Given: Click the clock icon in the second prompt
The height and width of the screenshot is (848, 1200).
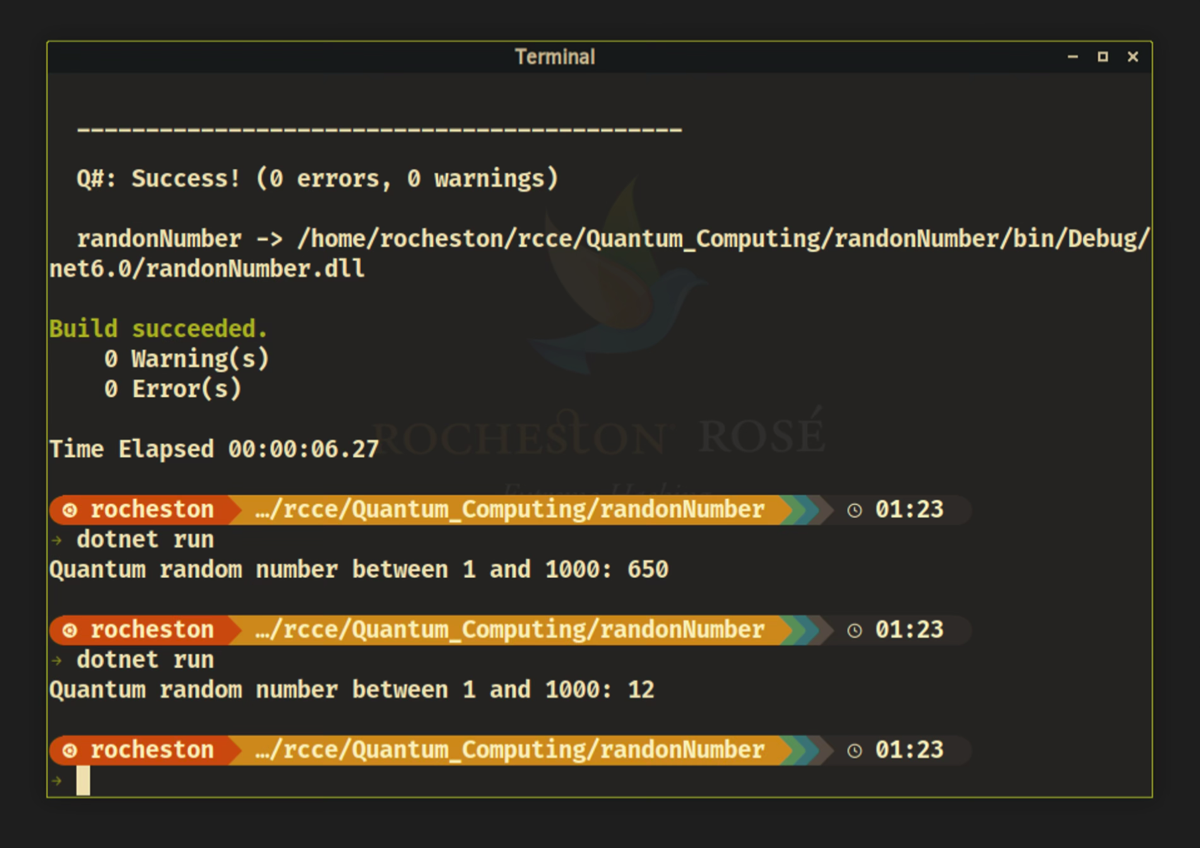Looking at the screenshot, I should (x=854, y=630).
